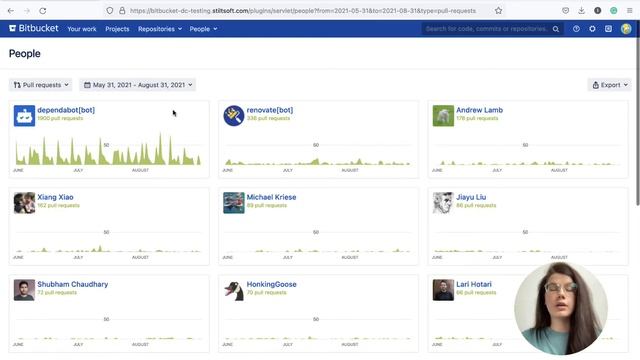Open the May 31 - August 31 date range picker
640x360 pixels.
(138, 85)
